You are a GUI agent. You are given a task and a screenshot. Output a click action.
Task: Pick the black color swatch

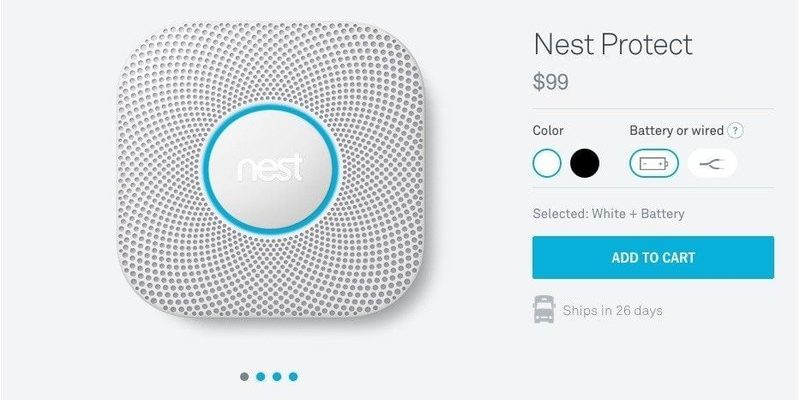[585, 163]
